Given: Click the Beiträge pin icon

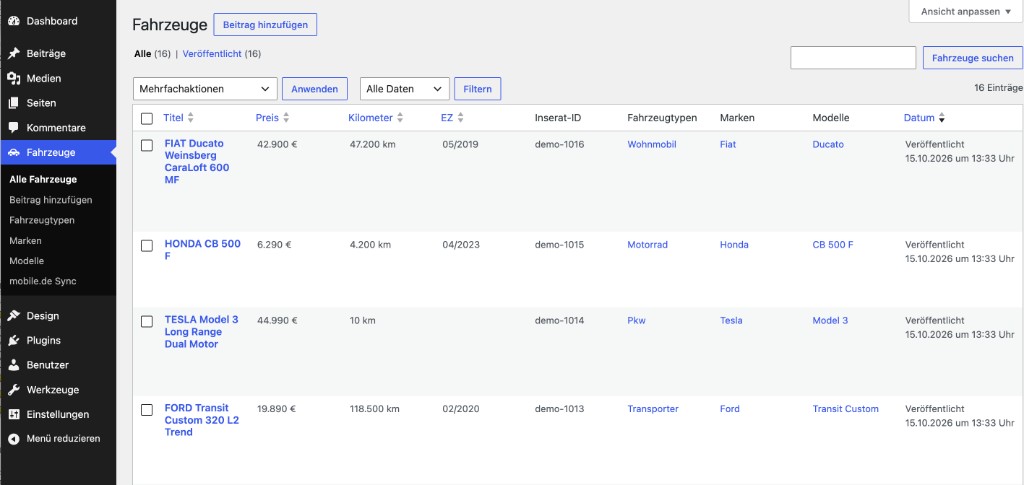Looking at the screenshot, I should 14,54.
